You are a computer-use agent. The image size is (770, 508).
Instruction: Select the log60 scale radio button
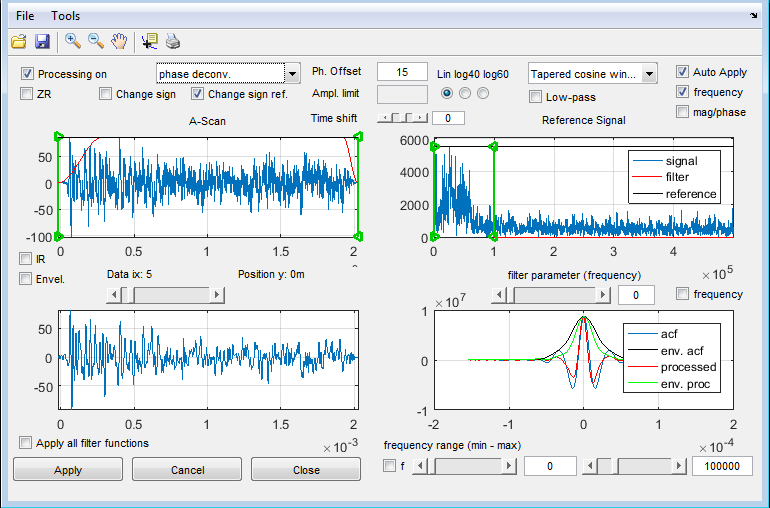coord(483,93)
